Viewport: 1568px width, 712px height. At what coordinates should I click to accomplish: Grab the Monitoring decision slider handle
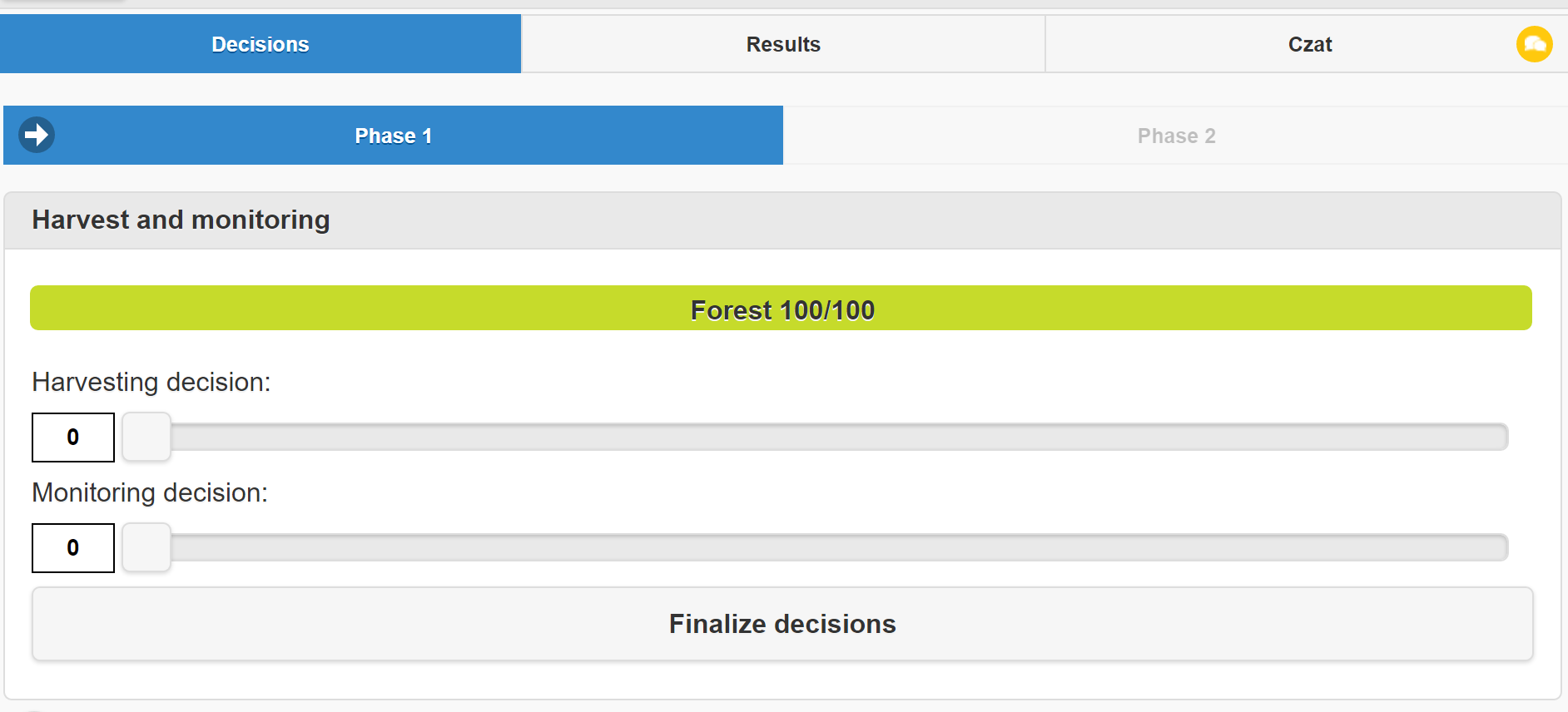(x=146, y=547)
